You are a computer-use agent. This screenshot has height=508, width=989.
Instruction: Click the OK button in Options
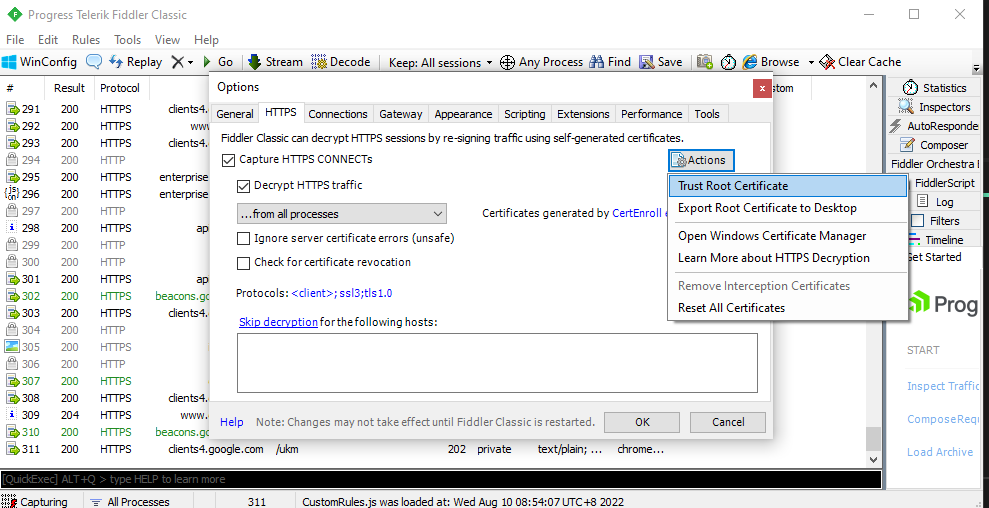[x=642, y=422]
